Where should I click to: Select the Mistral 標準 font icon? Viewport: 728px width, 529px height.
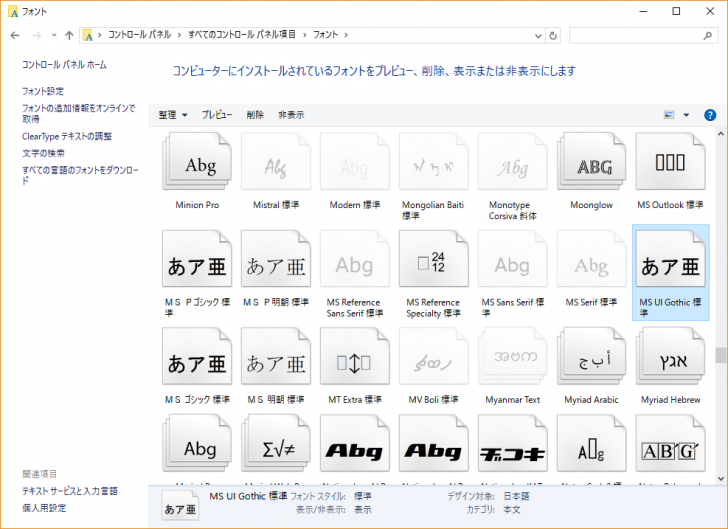pyautogui.click(x=276, y=161)
